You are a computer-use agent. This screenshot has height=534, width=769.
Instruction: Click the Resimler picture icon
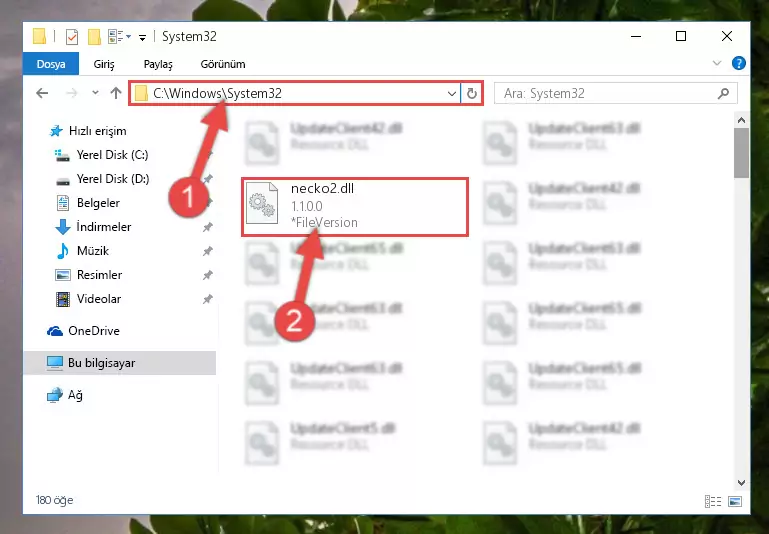click(x=62, y=275)
